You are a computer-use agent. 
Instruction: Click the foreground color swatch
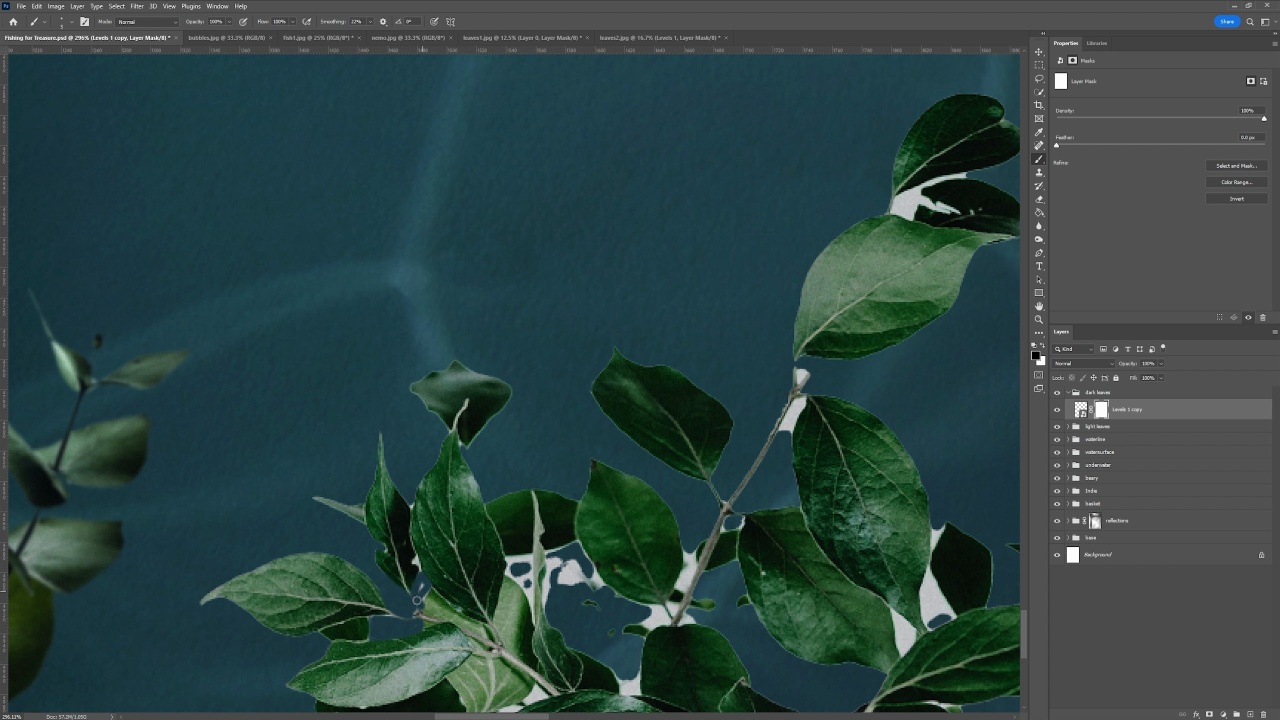click(1036, 355)
